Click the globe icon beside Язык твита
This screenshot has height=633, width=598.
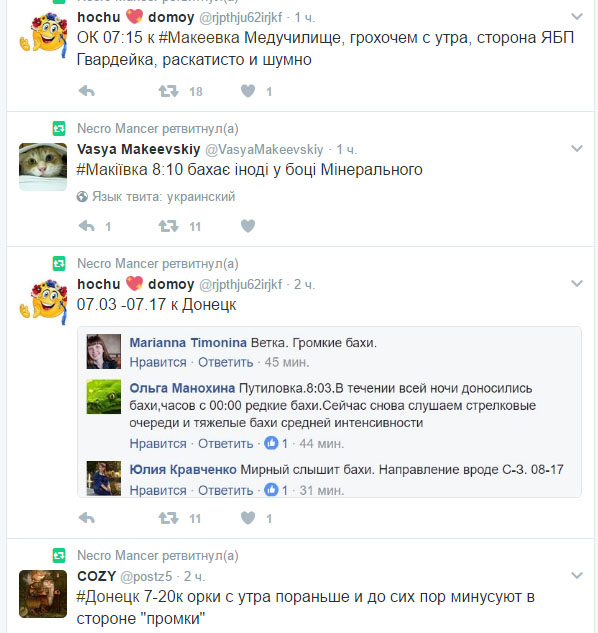click(x=82, y=197)
